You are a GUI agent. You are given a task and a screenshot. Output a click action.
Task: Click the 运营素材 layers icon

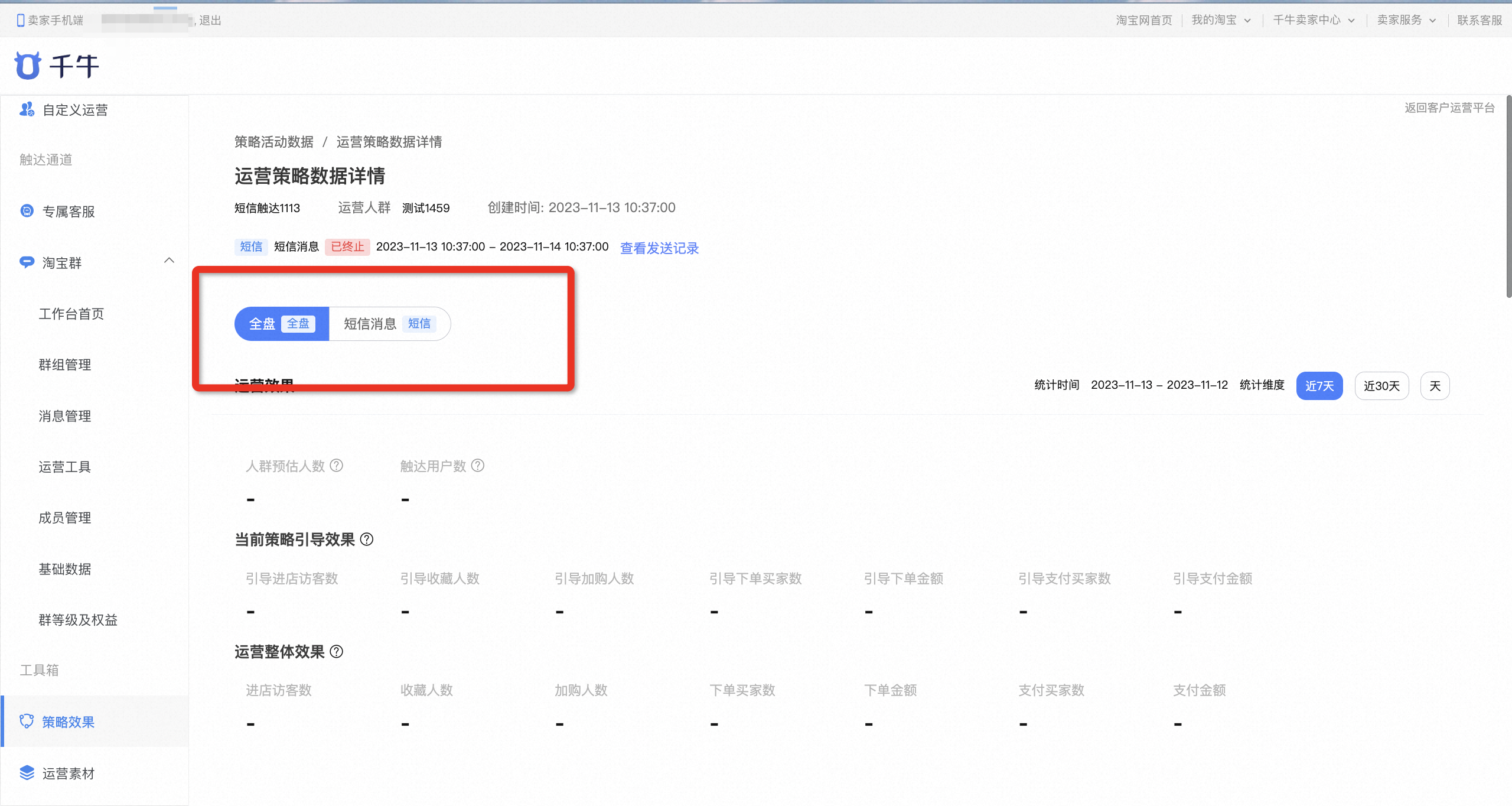pyautogui.click(x=27, y=773)
